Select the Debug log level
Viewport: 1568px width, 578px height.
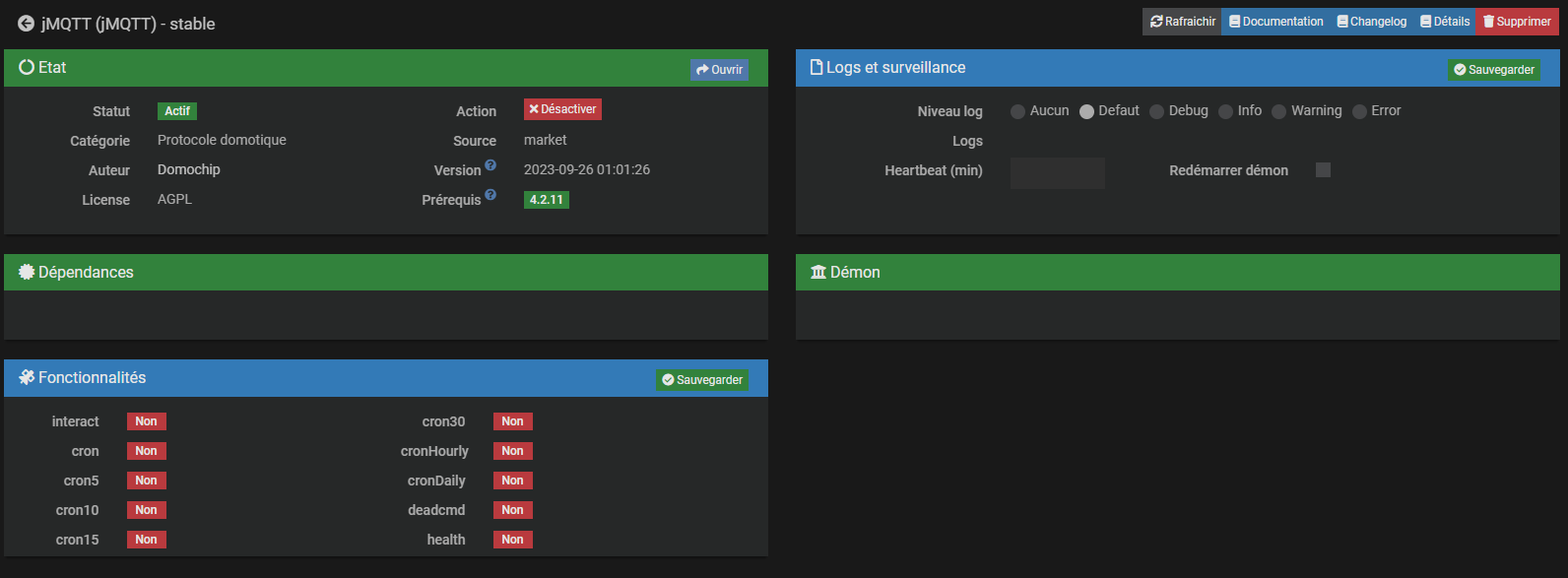[x=1157, y=112]
